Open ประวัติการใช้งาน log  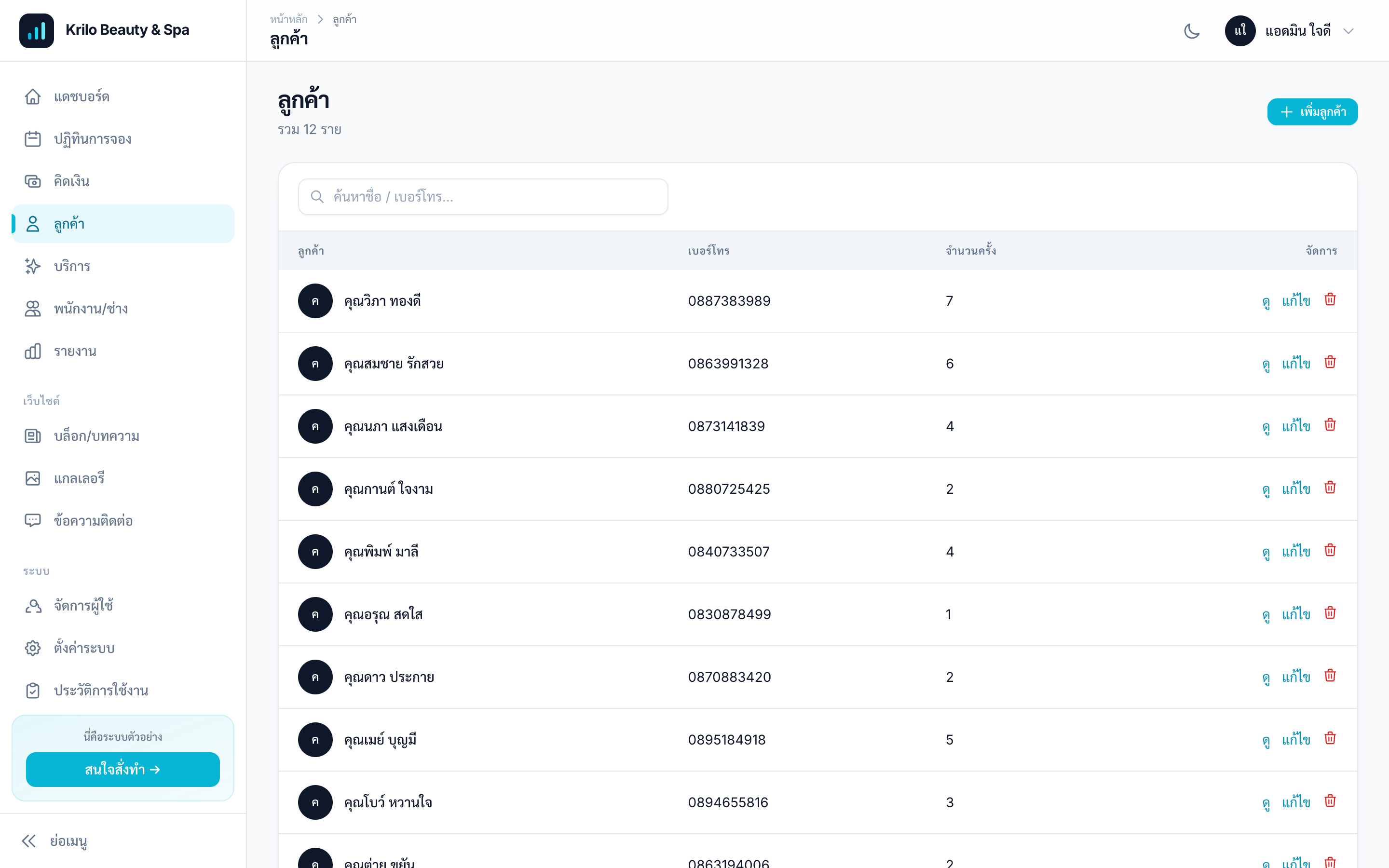click(x=123, y=691)
